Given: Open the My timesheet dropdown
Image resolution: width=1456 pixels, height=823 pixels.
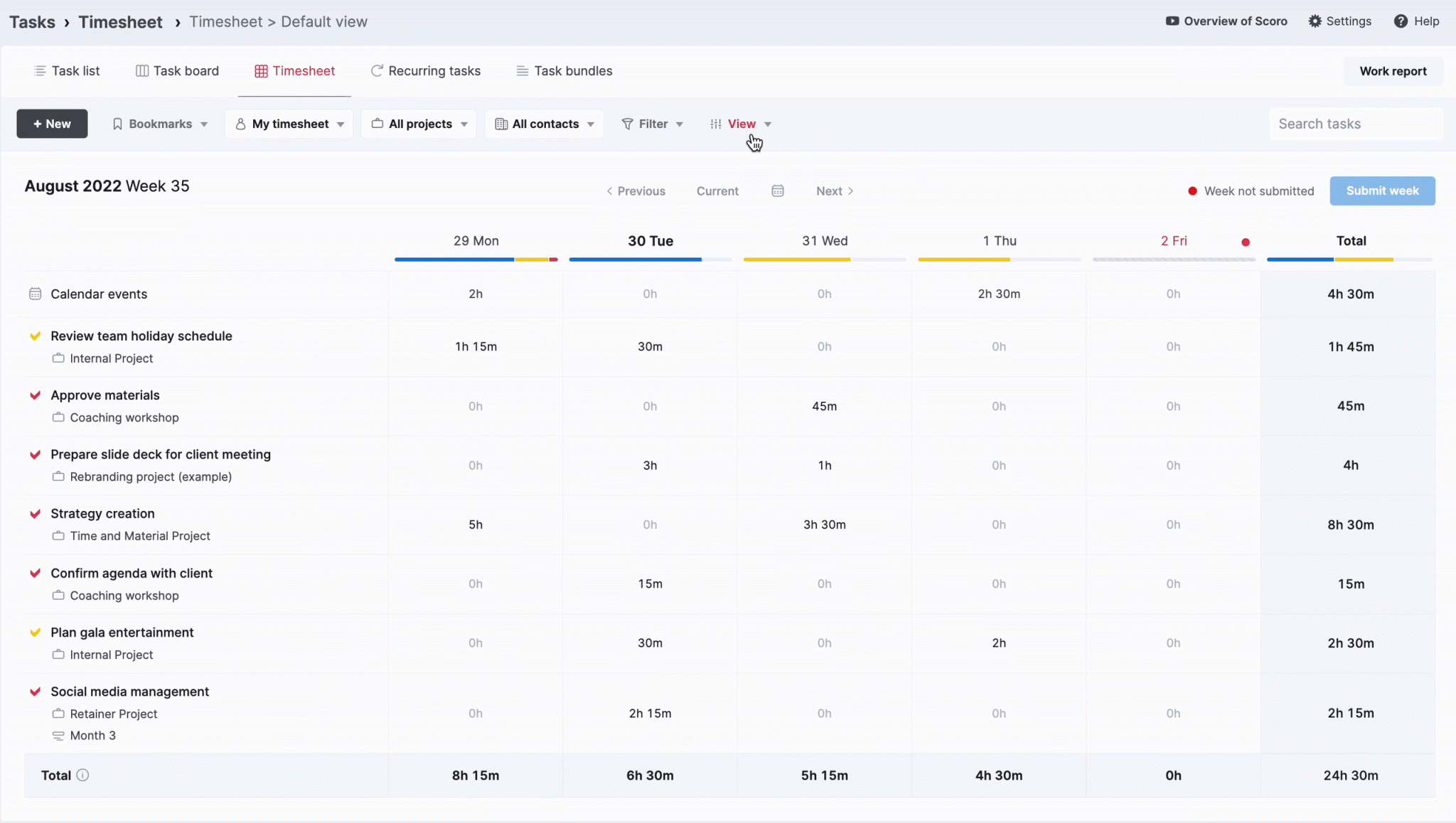Looking at the screenshot, I should tap(289, 124).
